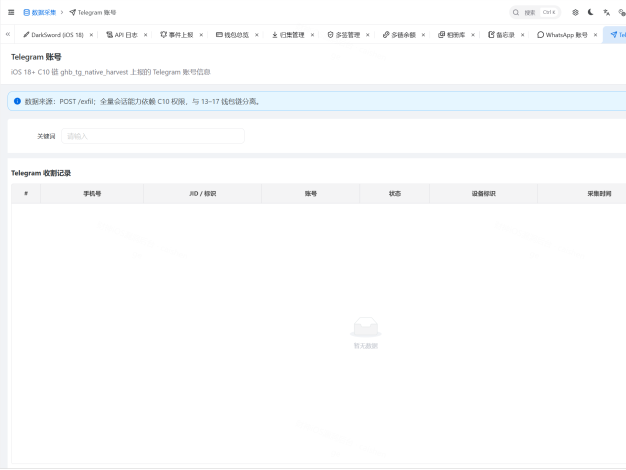
Task: Open the 数据采集 breadcrumb link
Action: click(x=40, y=12)
